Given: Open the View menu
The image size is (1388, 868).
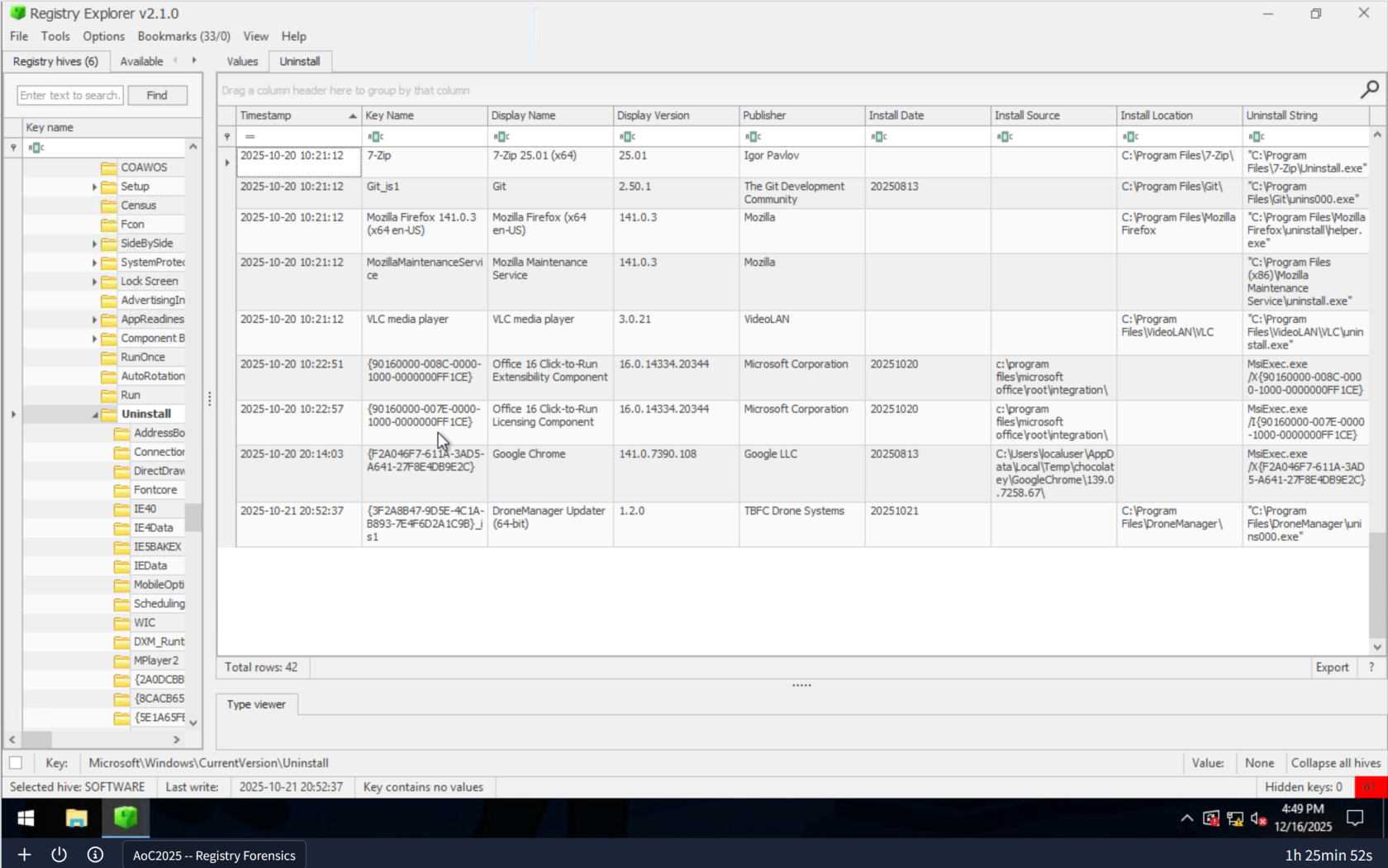Looking at the screenshot, I should (x=255, y=36).
